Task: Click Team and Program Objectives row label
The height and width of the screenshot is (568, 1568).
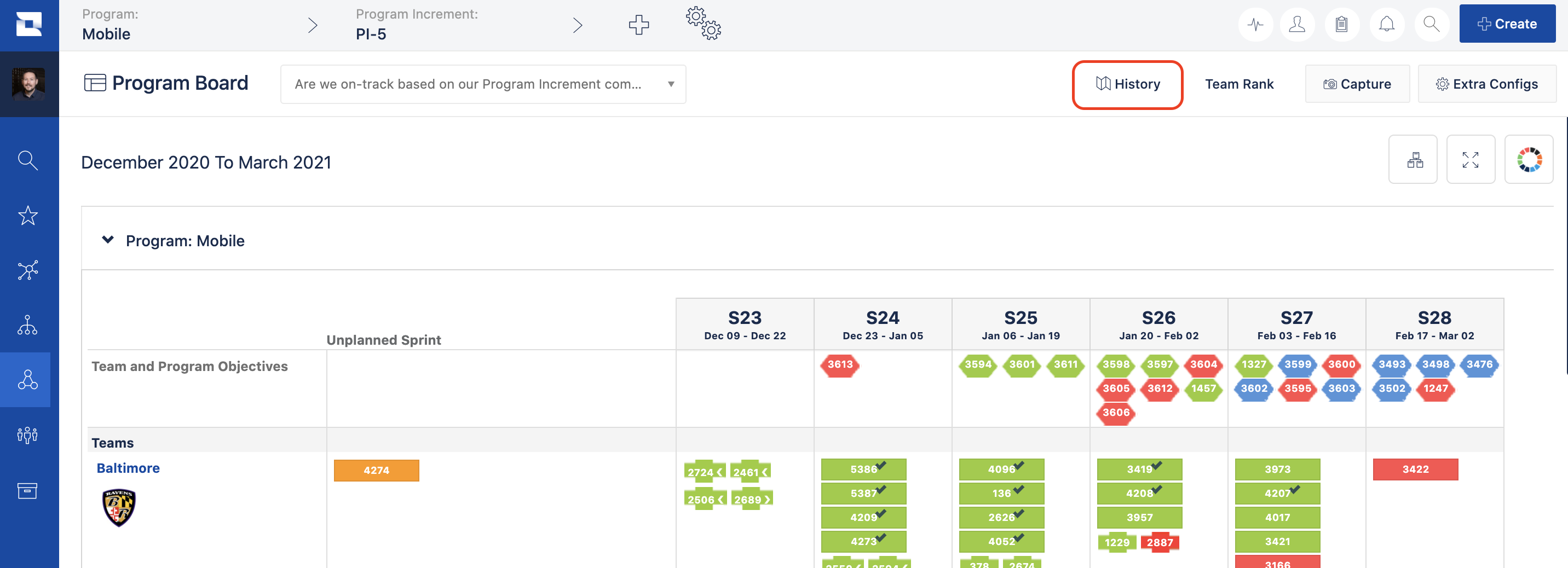Action: click(x=189, y=366)
